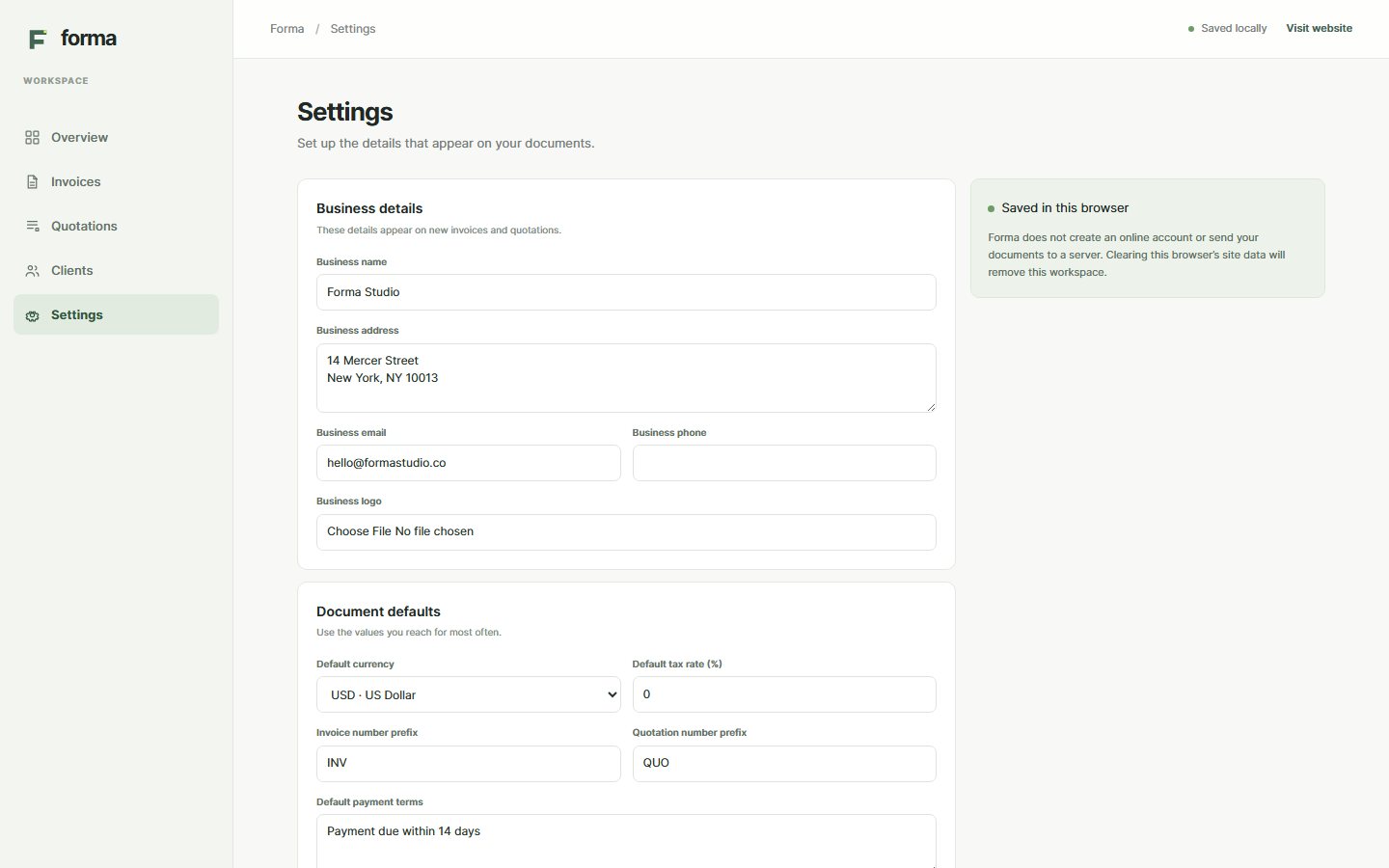The image size is (1389, 868).
Task: Click the empty Business phone field
Action: [x=784, y=463]
